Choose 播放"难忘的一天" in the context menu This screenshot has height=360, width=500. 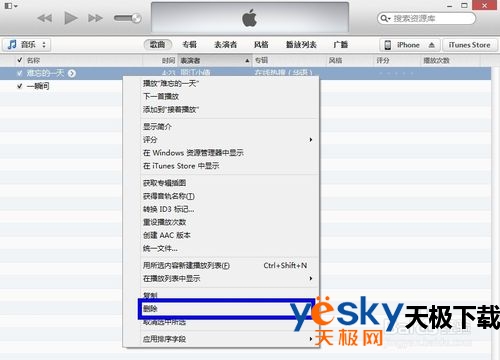click(221, 83)
